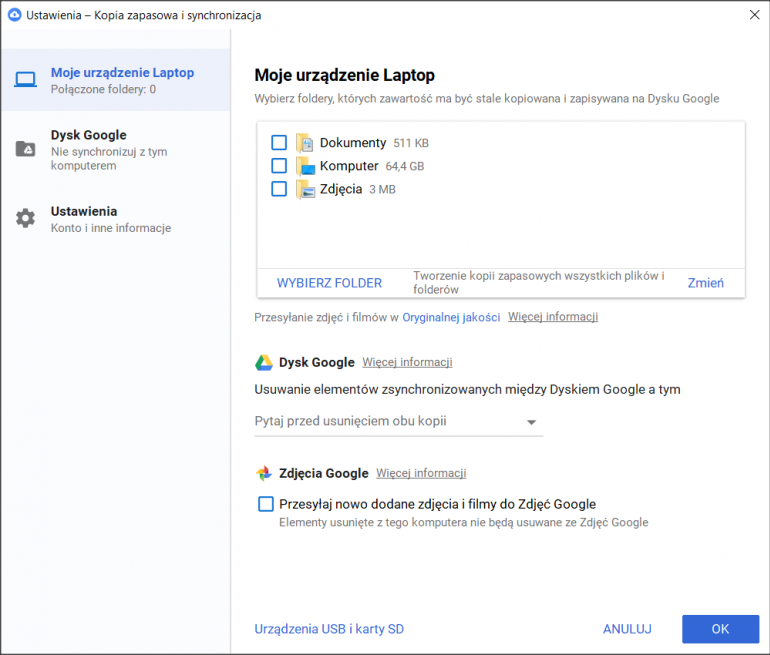Click the Zdjęcia folder icon
The height and width of the screenshot is (655, 770).
305,189
